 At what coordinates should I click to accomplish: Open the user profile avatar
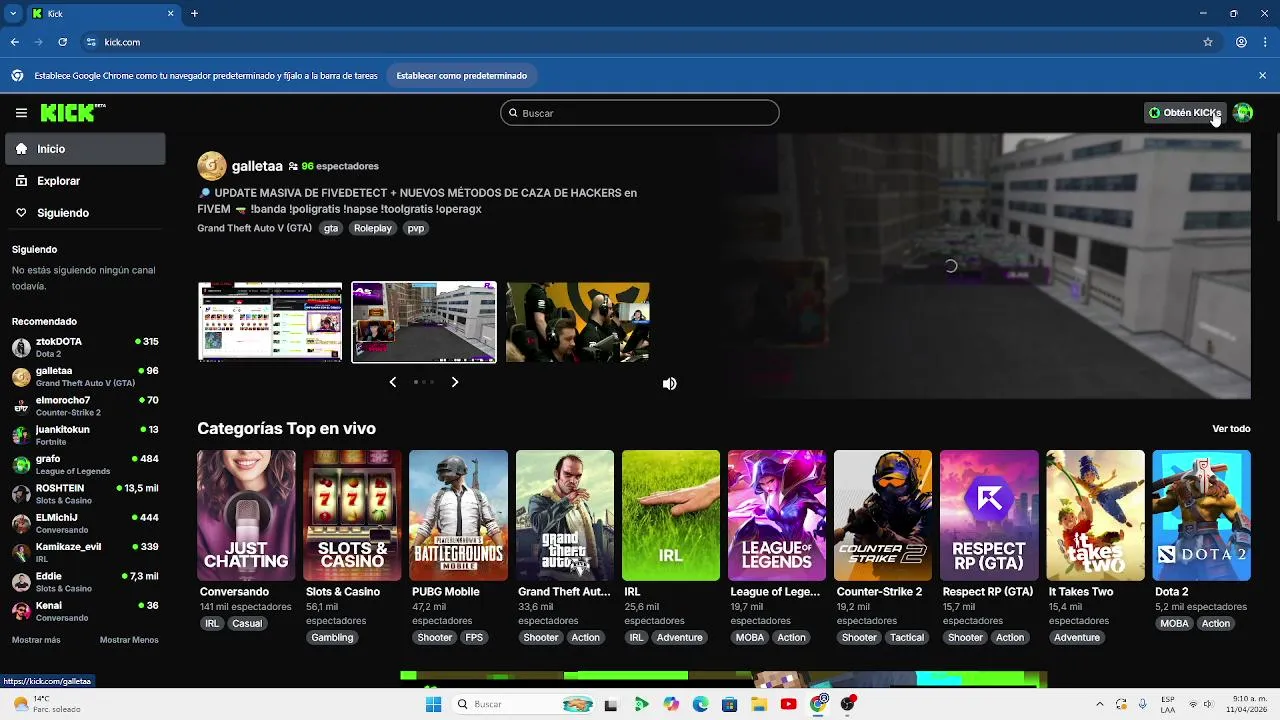1243,113
